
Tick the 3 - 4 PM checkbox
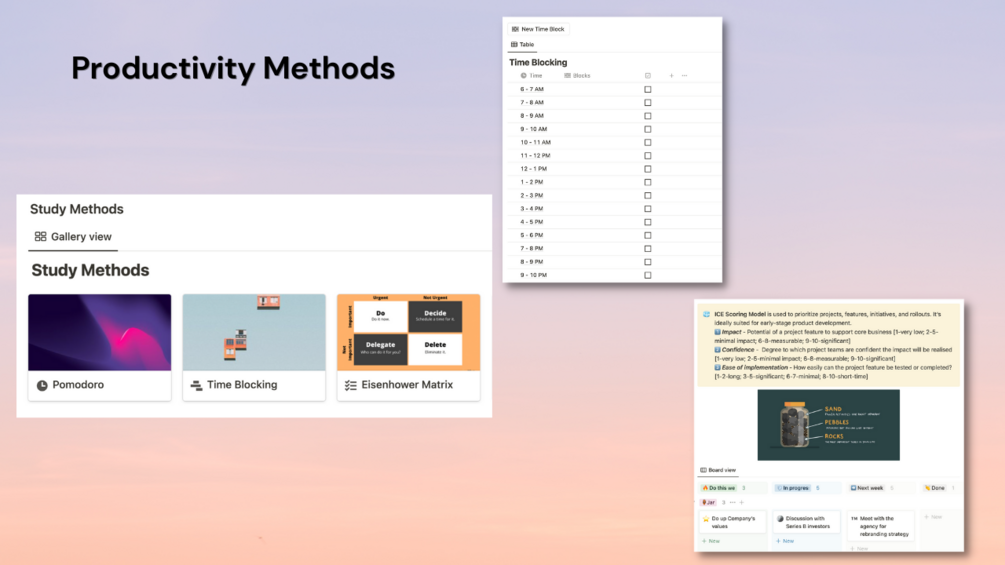[x=648, y=209]
